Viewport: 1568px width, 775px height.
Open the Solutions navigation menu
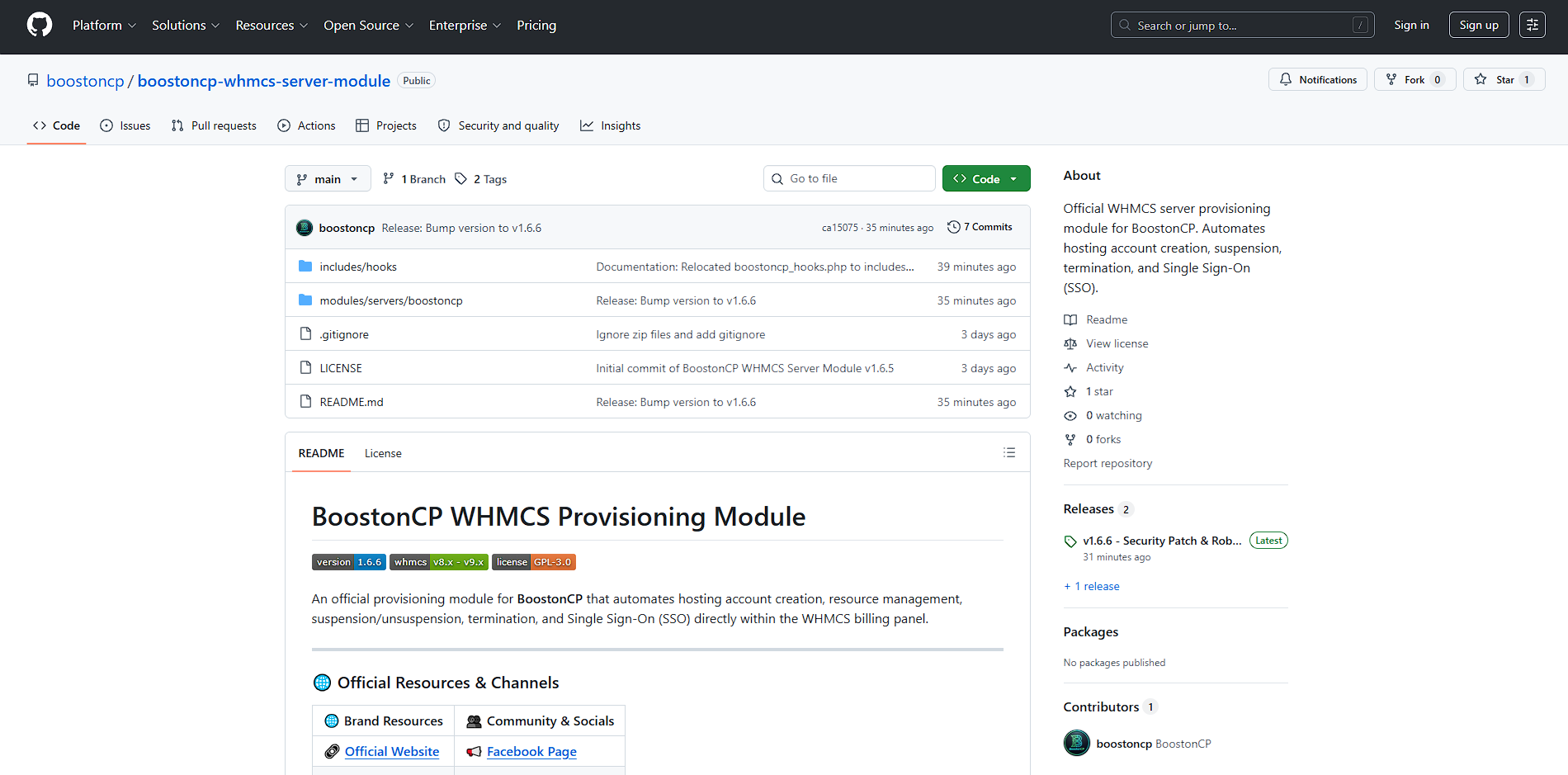[x=186, y=26]
